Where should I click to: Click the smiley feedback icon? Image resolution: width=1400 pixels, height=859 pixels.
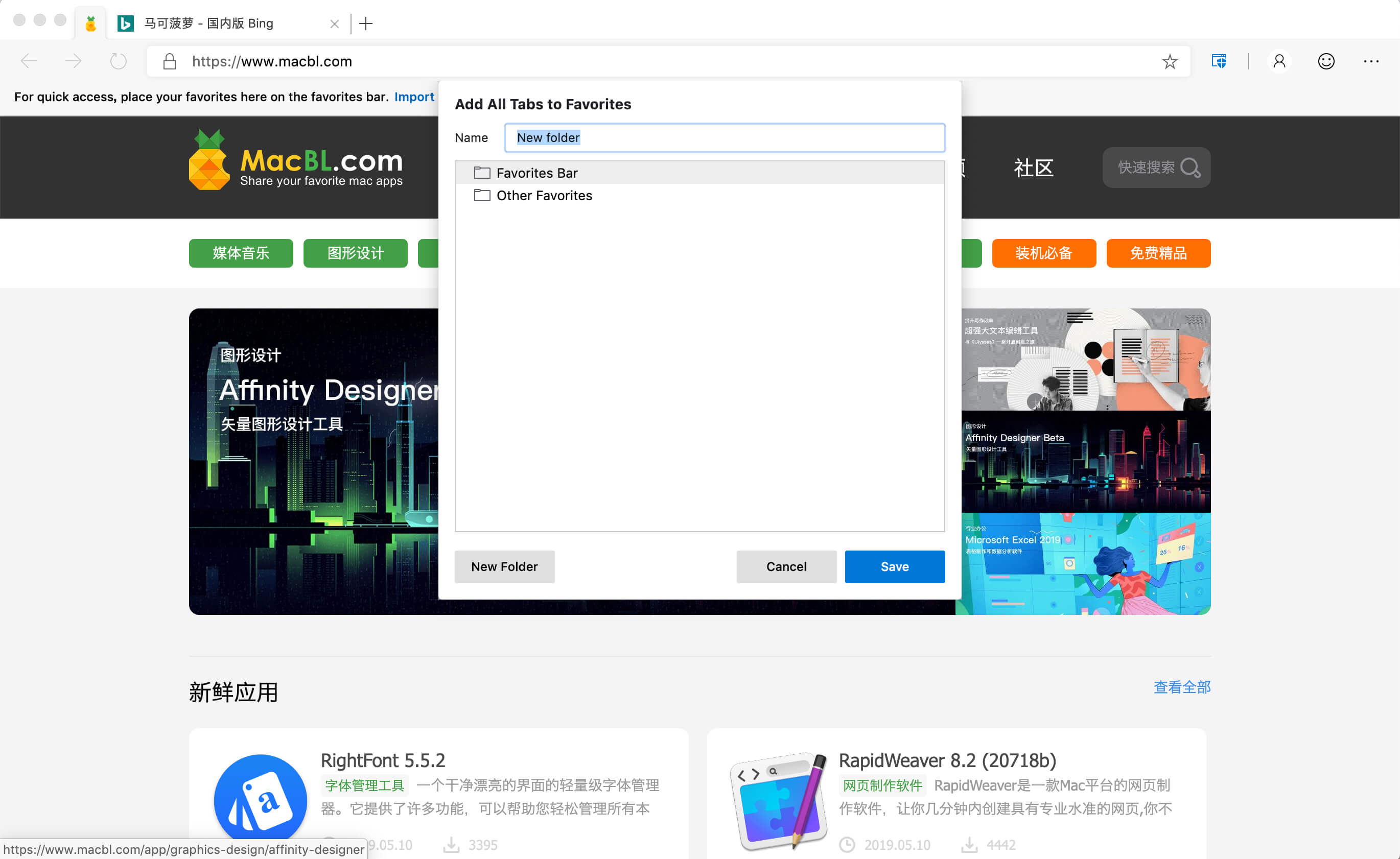click(x=1325, y=61)
